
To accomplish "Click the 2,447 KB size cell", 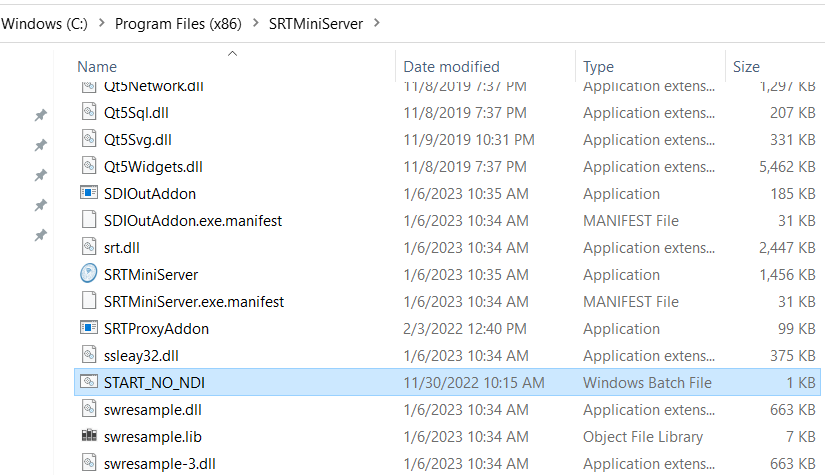I will click(787, 248).
